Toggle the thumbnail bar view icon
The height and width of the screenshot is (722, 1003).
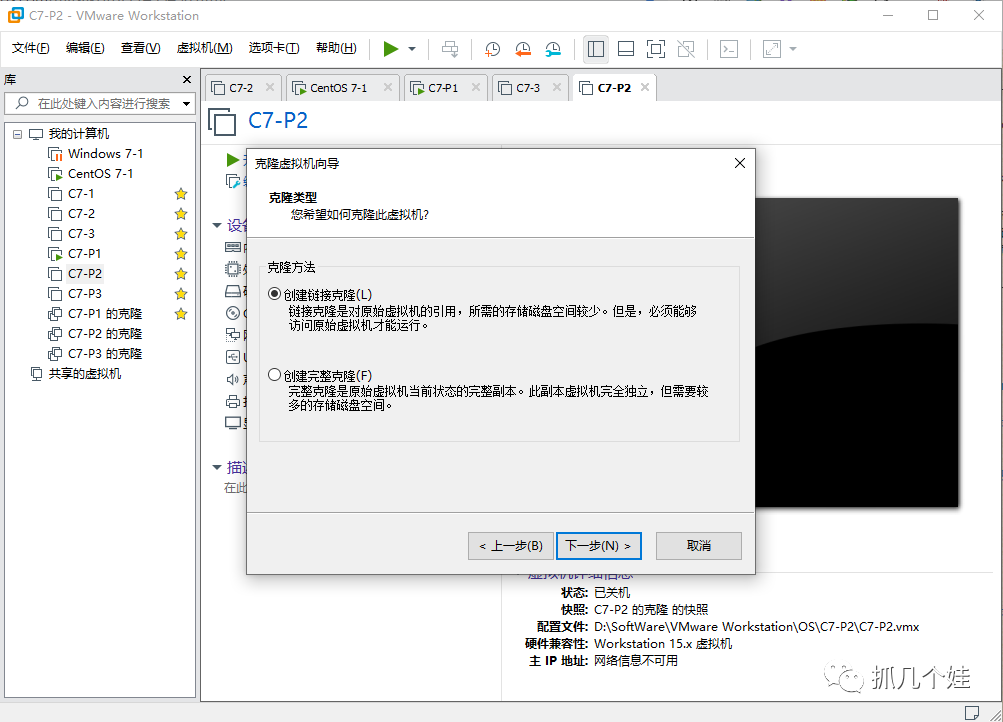click(626, 49)
